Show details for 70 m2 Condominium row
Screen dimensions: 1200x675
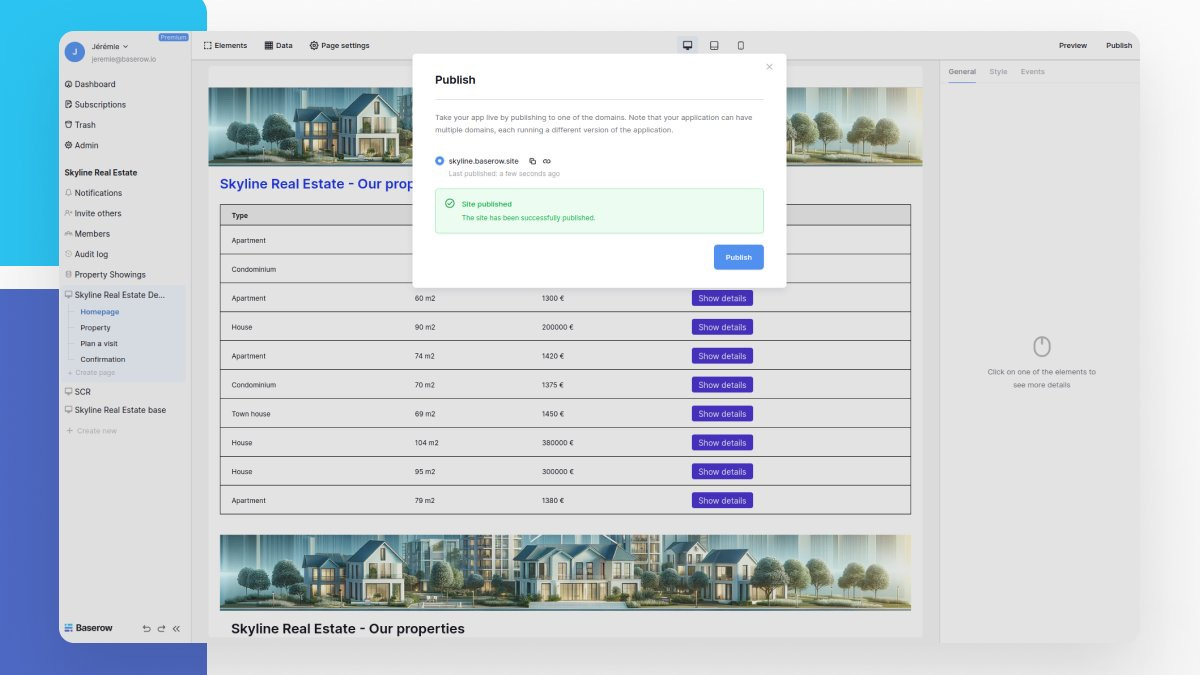[722, 385]
